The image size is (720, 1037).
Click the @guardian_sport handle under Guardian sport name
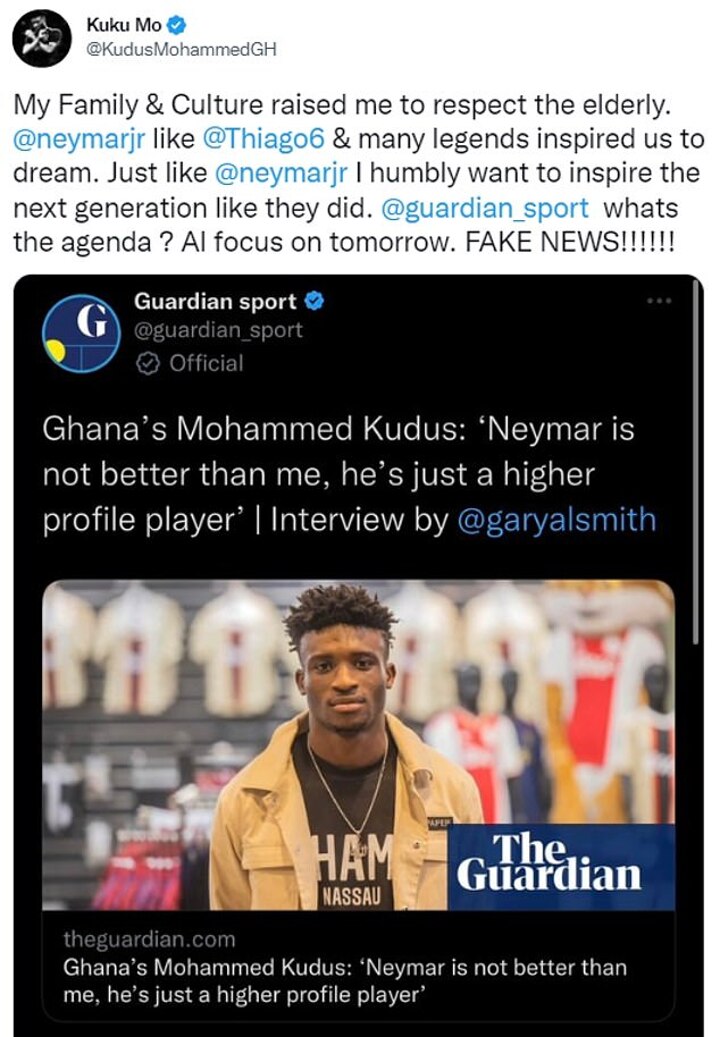click(x=217, y=329)
